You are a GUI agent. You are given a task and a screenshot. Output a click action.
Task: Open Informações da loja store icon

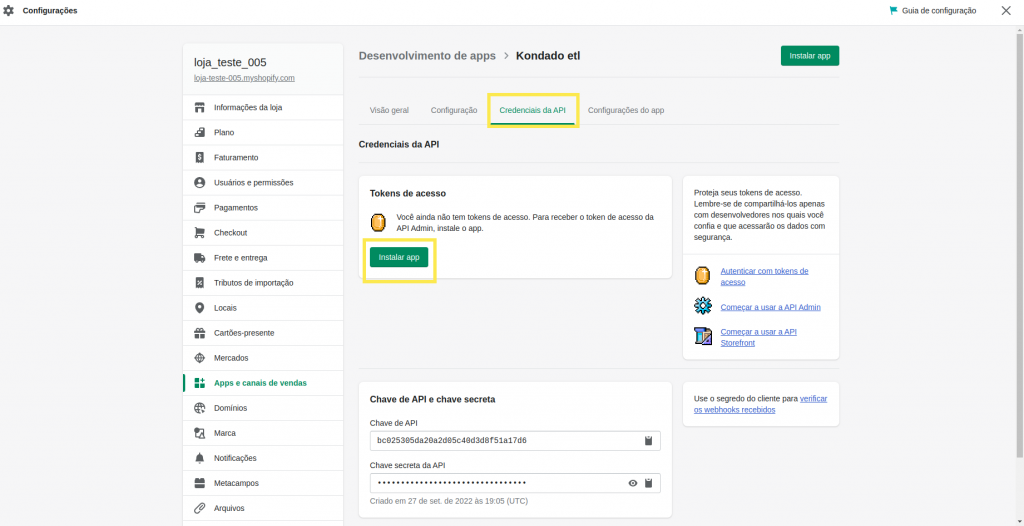[200, 107]
